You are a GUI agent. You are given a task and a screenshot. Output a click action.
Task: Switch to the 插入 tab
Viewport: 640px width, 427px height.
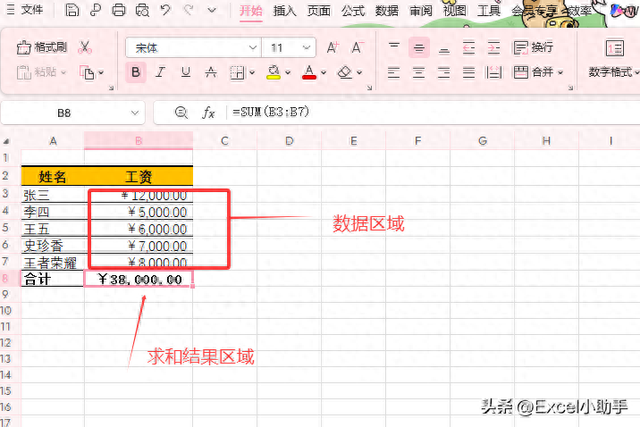(284, 11)
